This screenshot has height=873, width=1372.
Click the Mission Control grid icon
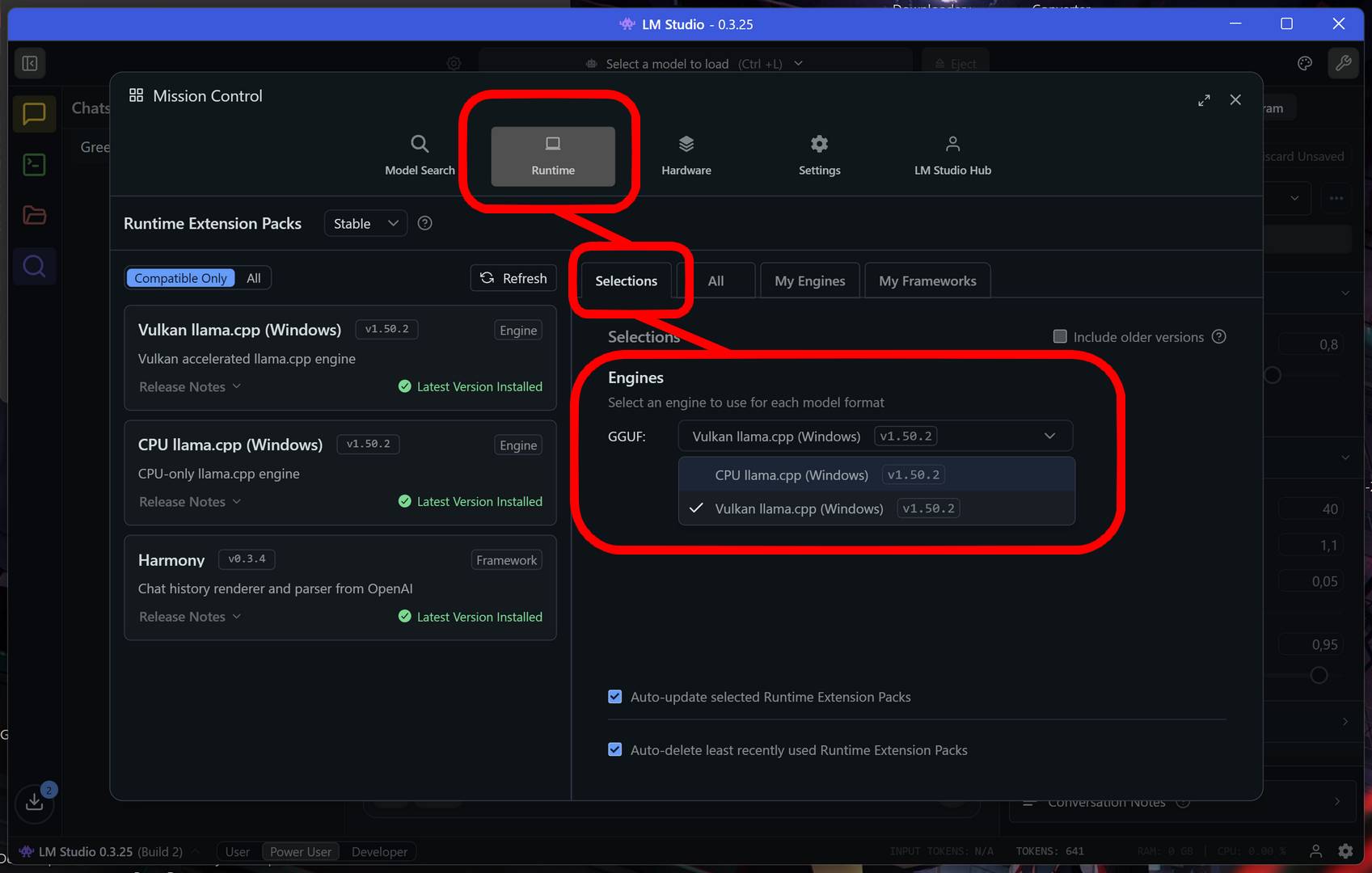(x=136, y=95)
